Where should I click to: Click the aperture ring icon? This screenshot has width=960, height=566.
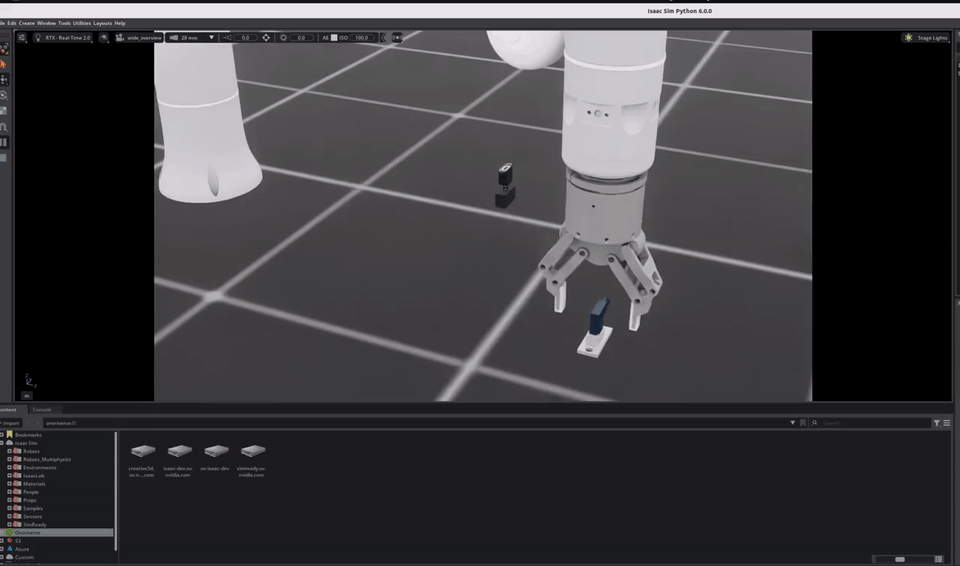(x=283, y=37)
